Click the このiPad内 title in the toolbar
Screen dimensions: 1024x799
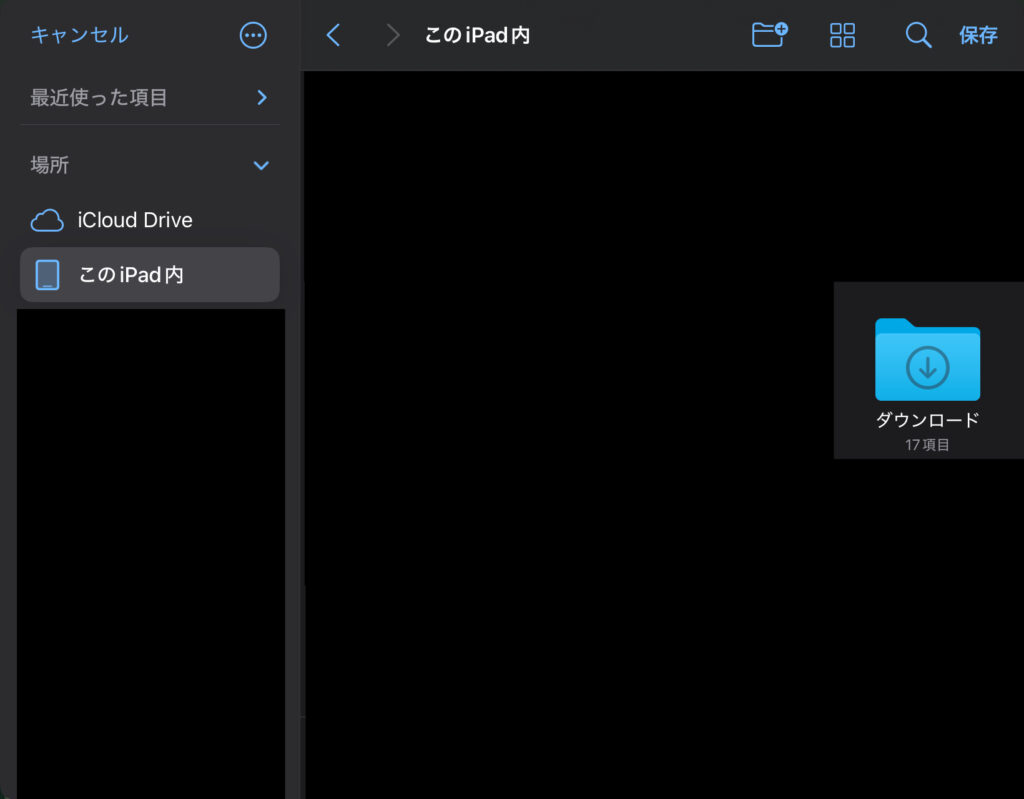tap(477, 36)
